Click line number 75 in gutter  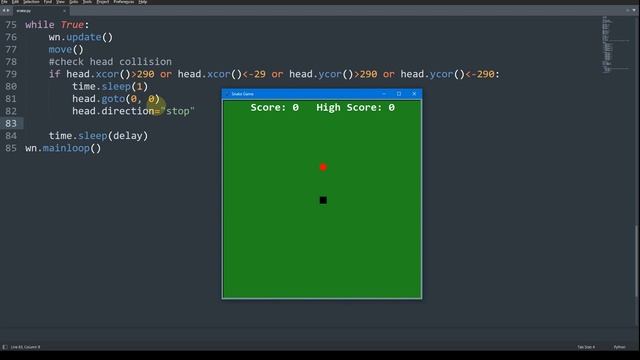pyautogui.click(x=11, y=25)
